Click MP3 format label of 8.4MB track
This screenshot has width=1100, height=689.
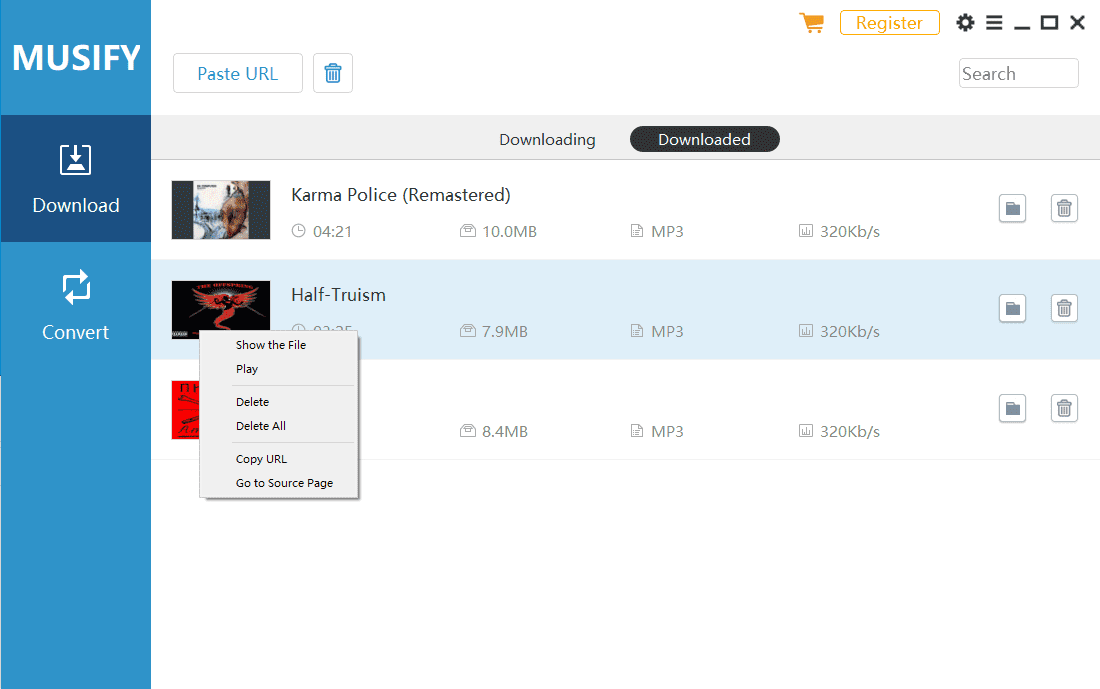pos(667,432)
